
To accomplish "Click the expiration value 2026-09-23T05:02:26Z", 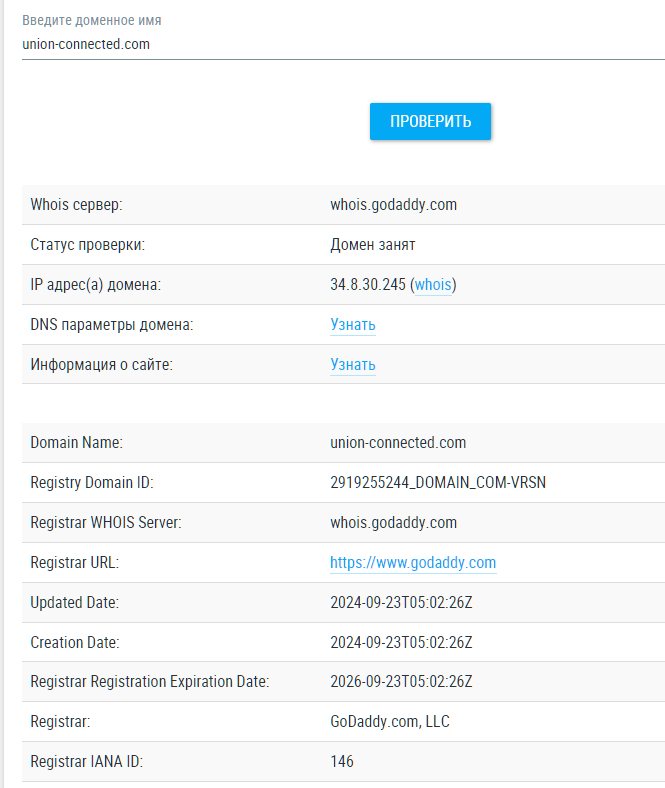I will tap(401, 681).
